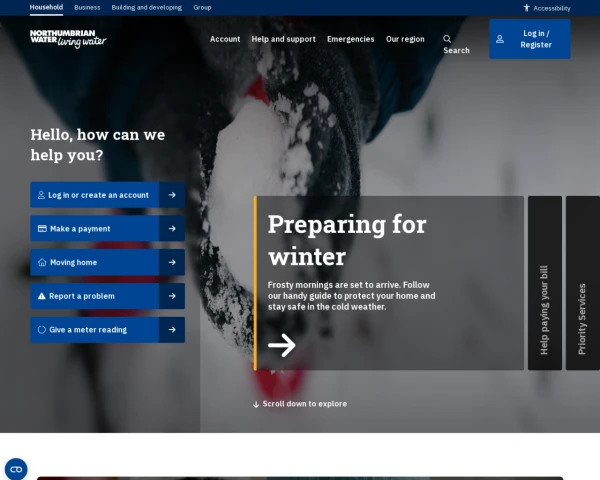Click the cookie settings round icon

click(x=16, y=469)
